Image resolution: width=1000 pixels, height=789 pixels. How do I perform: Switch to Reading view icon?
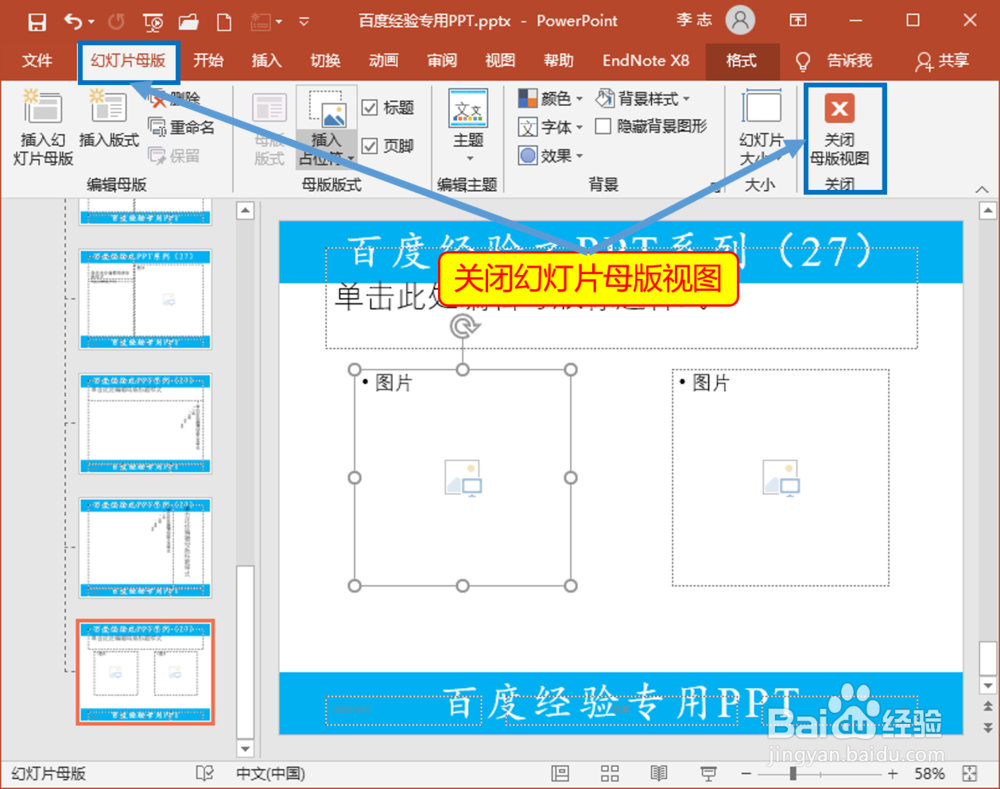659,774
